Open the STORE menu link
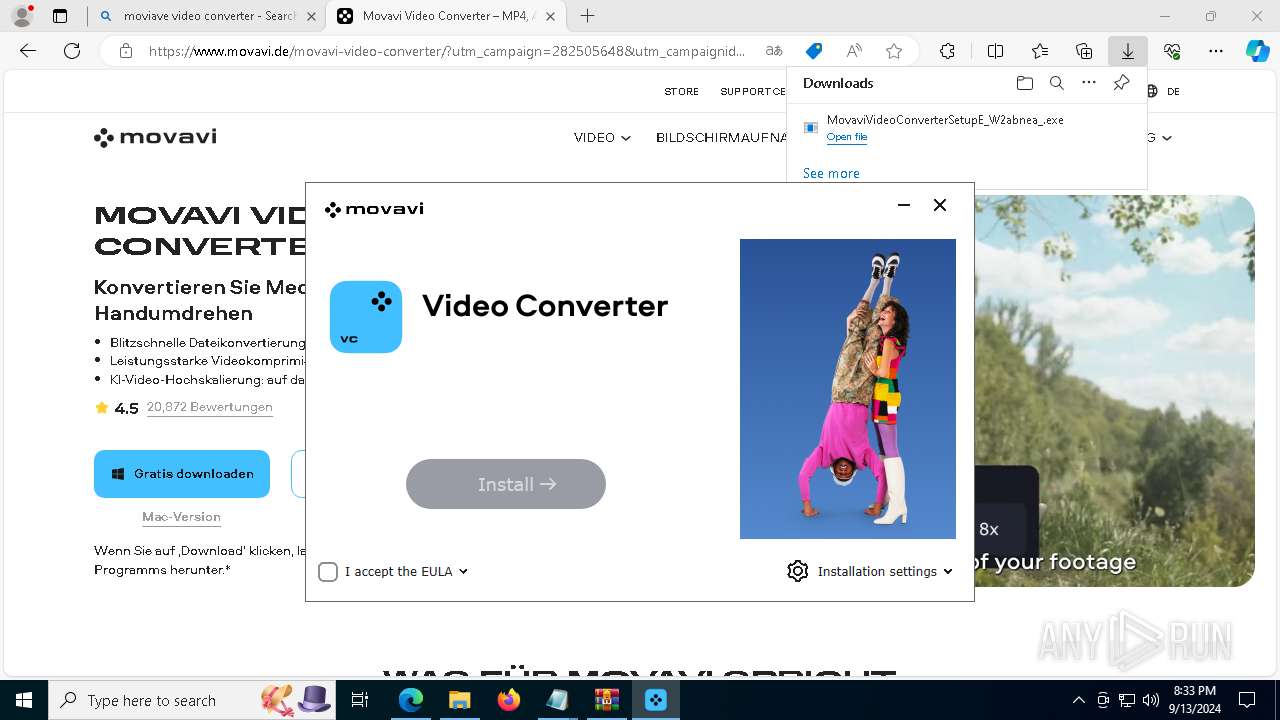The image size is (1280, 720). [x=682, y=91]
